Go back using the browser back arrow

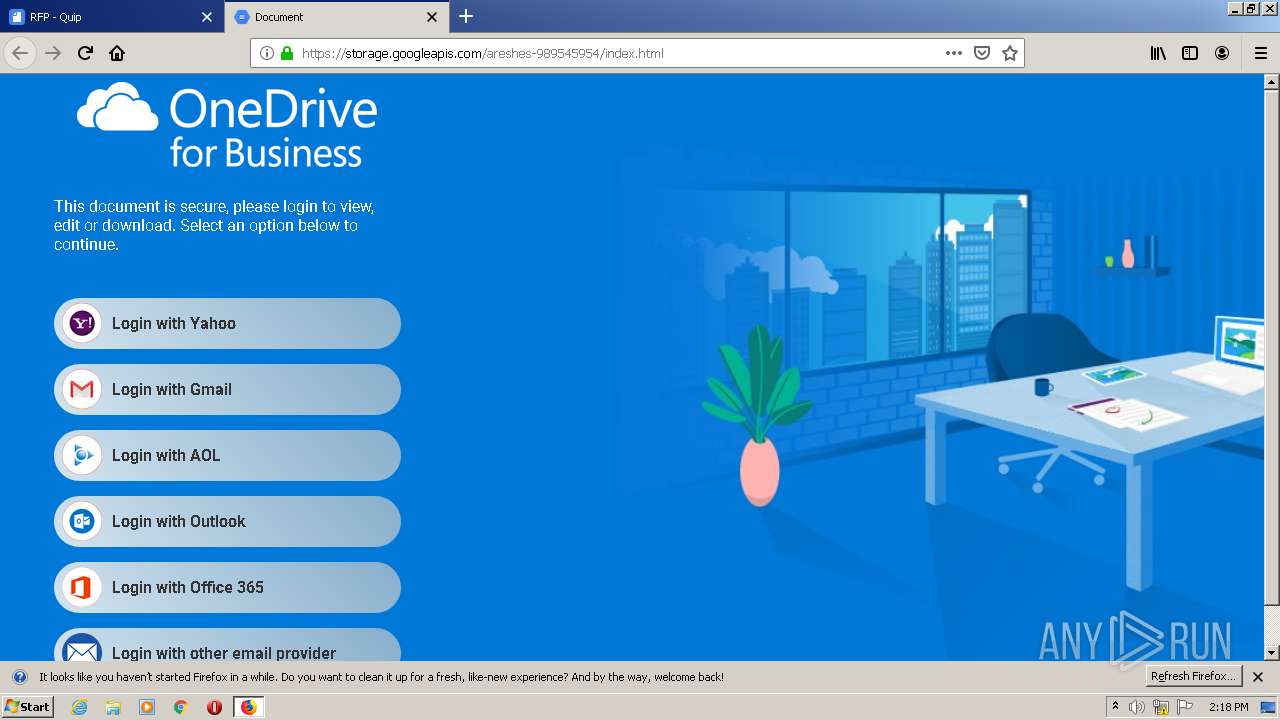(x=20, y=53)
